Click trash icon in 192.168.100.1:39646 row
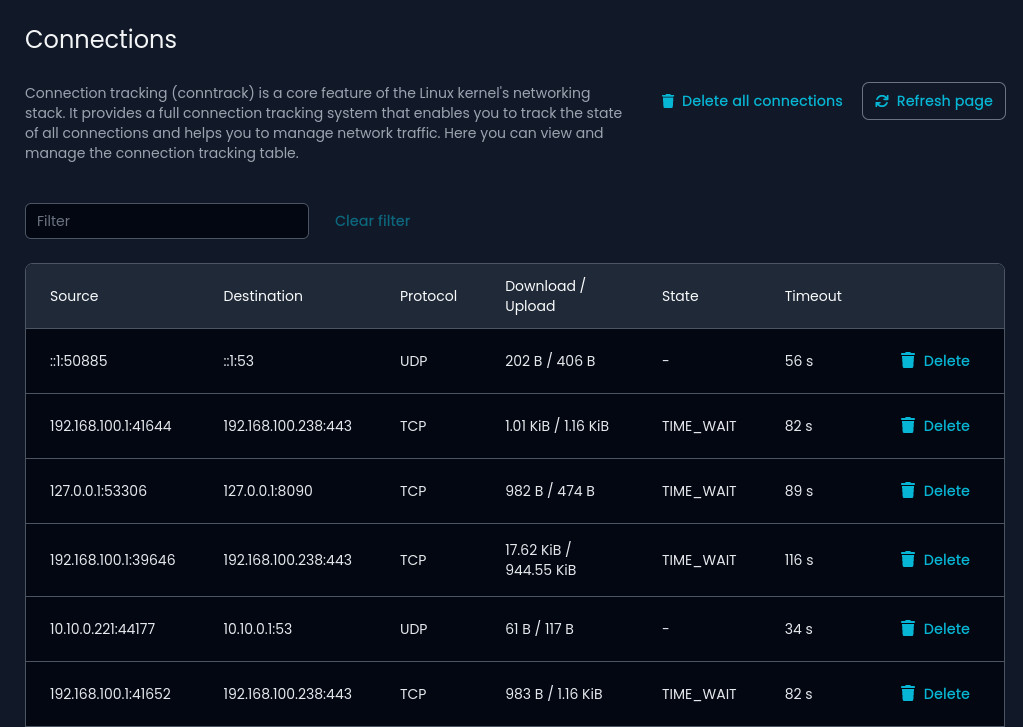This screenshot has height=727, width=1023. point(908,559)
